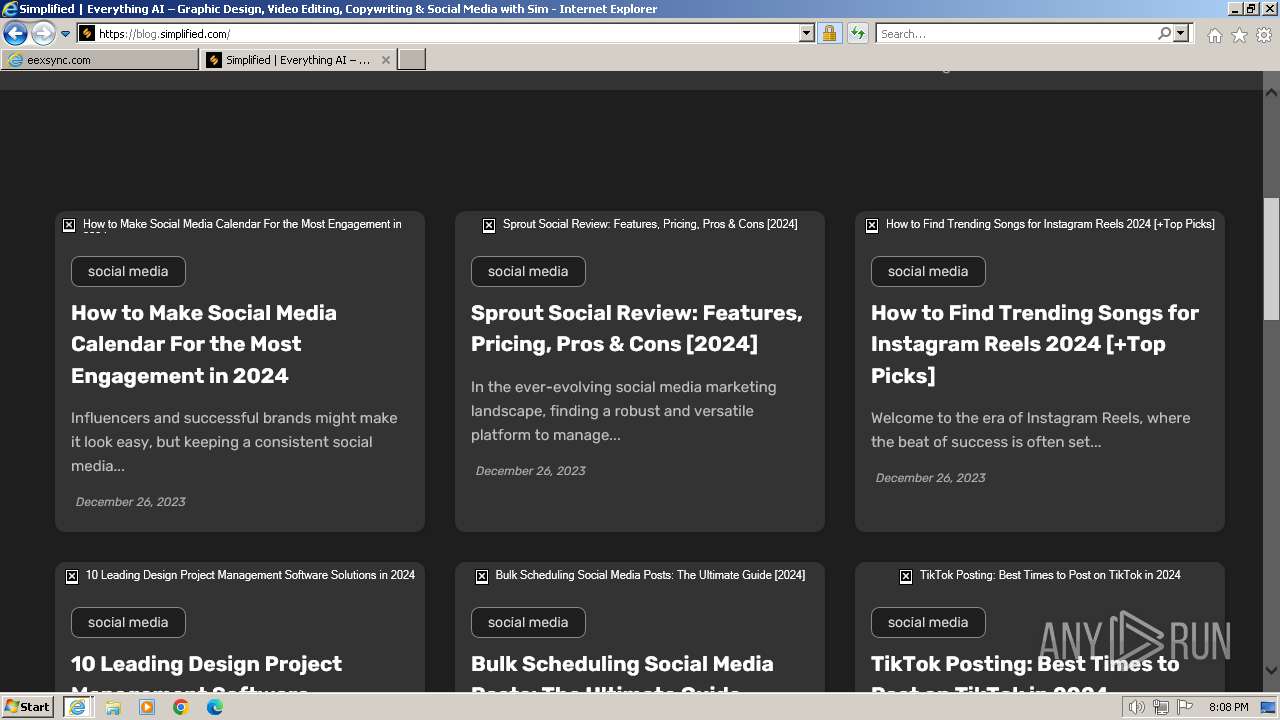Click the browser Forward arrow button

[43, 34]
